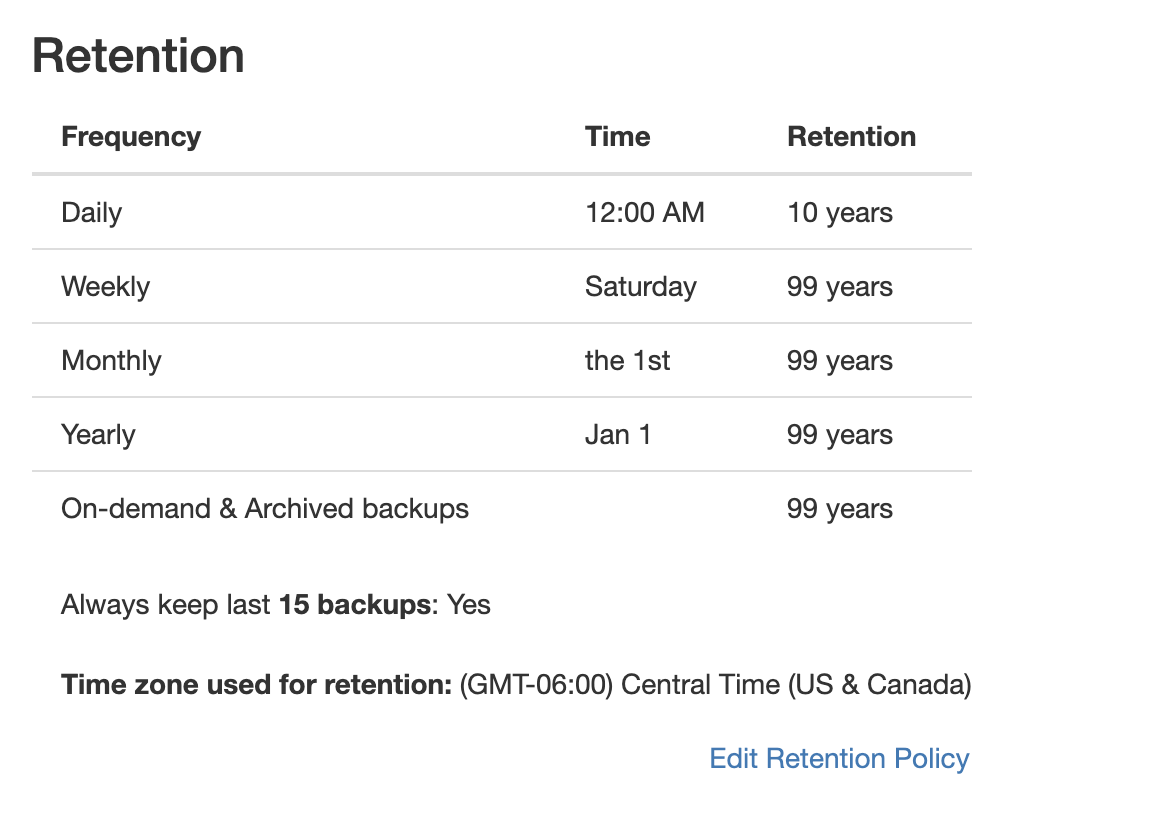Screen dimensions: 1154x838
Task: Select the Weekly frequency row
Action: (106, 286)
